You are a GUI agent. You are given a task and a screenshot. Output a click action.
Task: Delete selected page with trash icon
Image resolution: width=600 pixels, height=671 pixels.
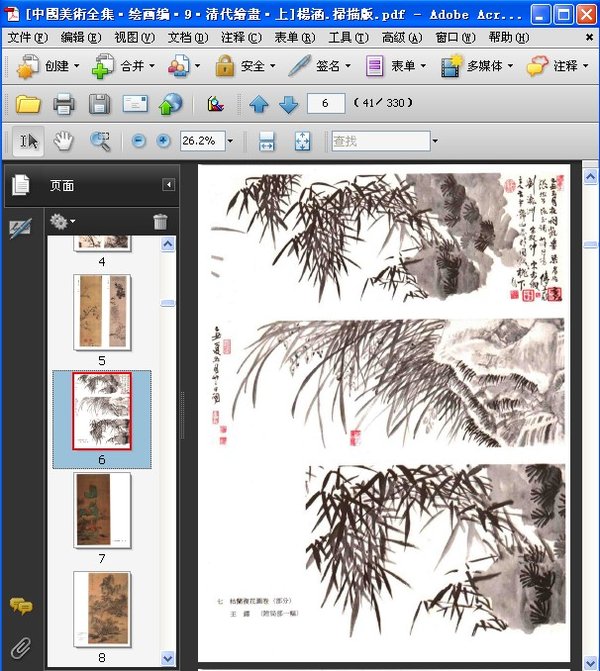(160, 221)
